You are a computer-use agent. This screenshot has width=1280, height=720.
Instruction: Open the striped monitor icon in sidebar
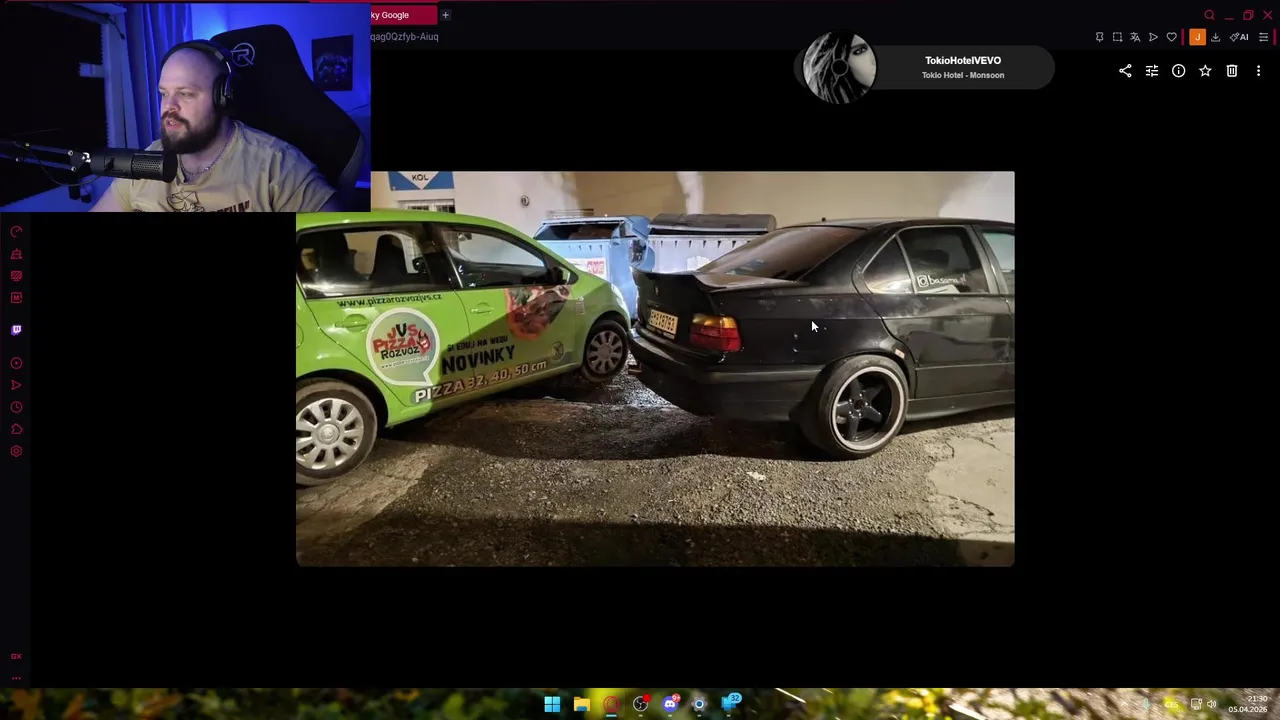[16, 276]
